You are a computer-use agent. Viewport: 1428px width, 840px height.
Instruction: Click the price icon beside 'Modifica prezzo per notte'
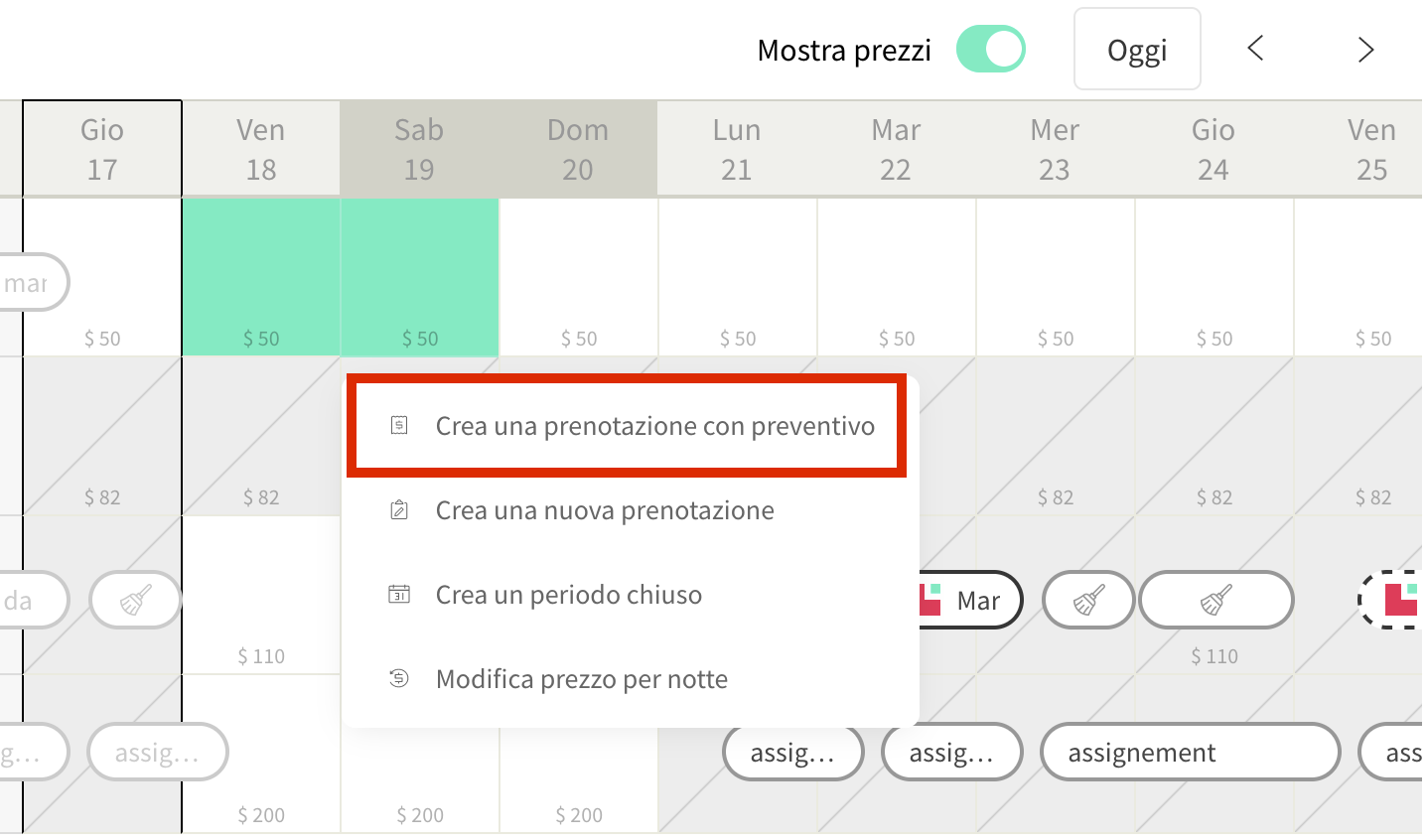coord(399,679)
